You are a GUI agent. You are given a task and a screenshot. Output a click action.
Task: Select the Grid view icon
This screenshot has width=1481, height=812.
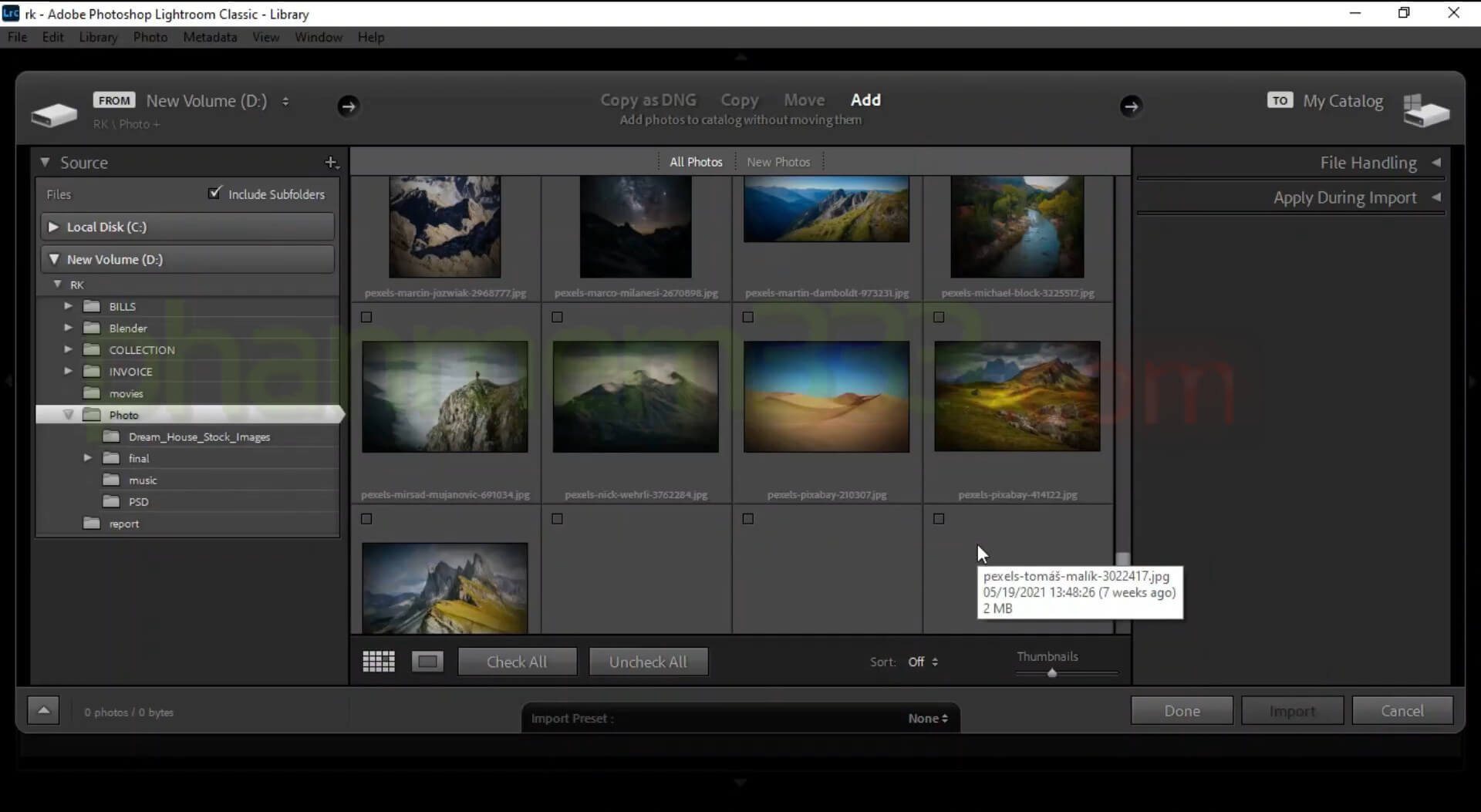coord(377,661)
